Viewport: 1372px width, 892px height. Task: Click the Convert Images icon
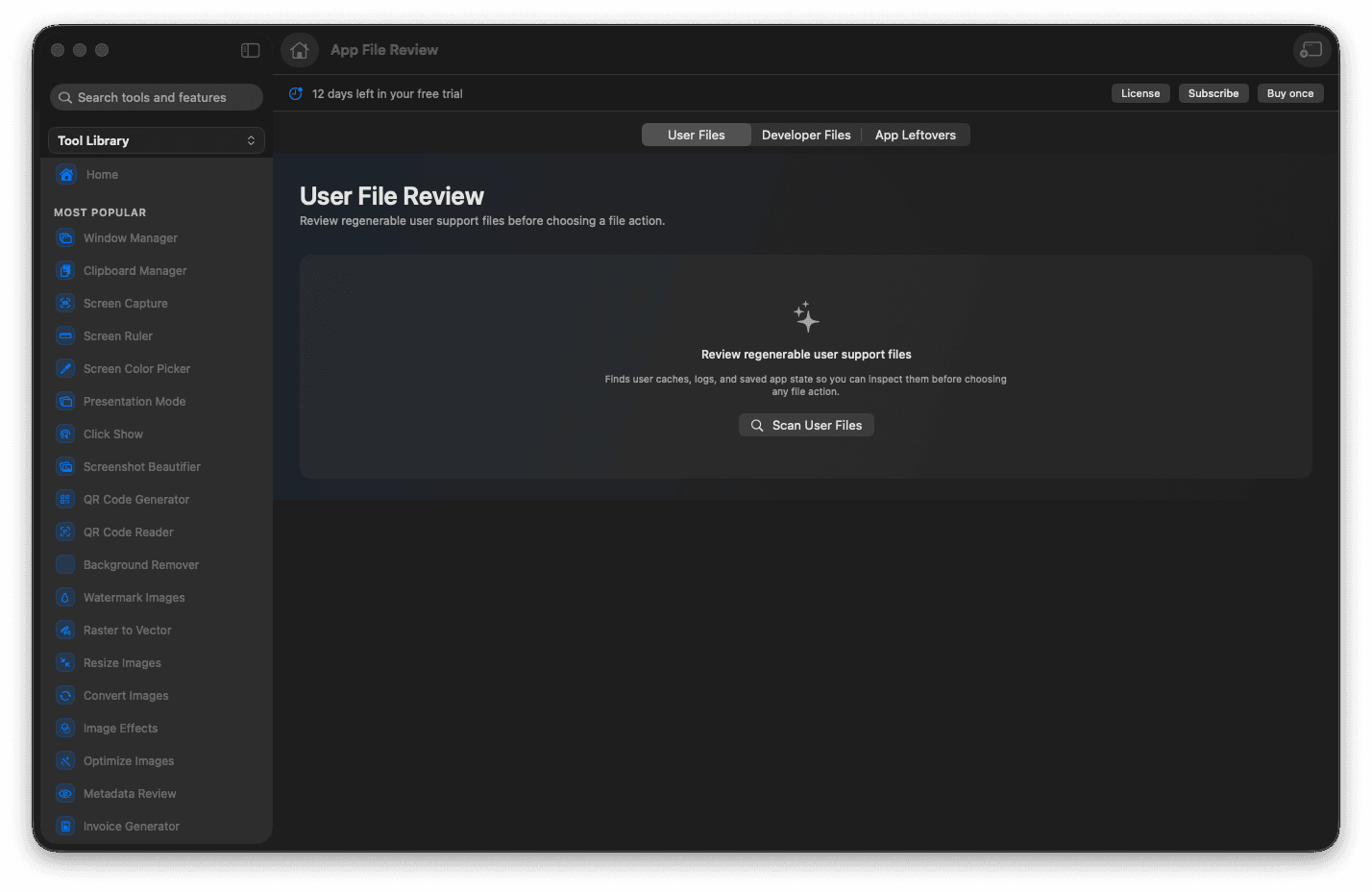(x=65, y=696)
